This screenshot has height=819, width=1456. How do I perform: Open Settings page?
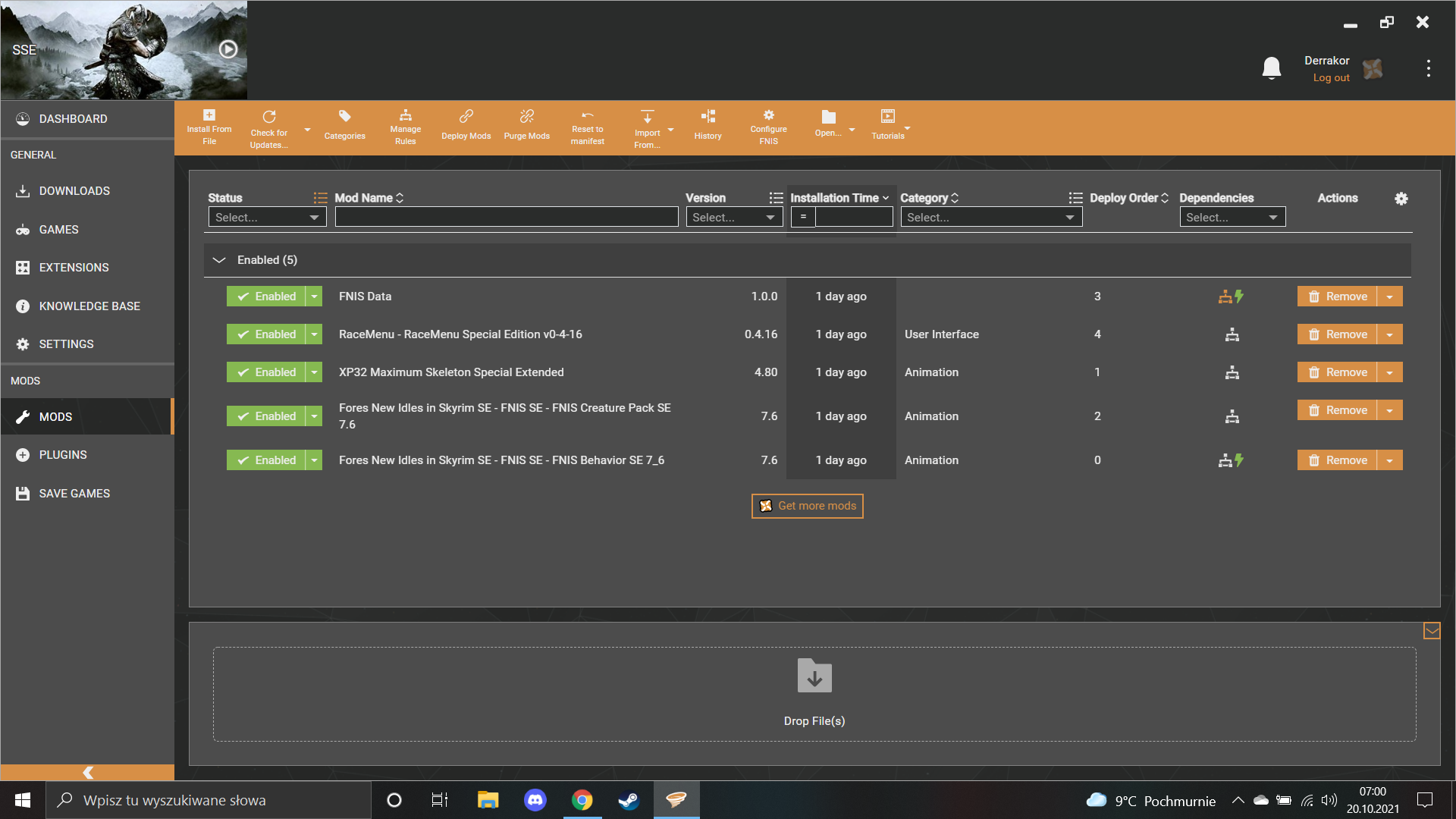tap(87, 344)
